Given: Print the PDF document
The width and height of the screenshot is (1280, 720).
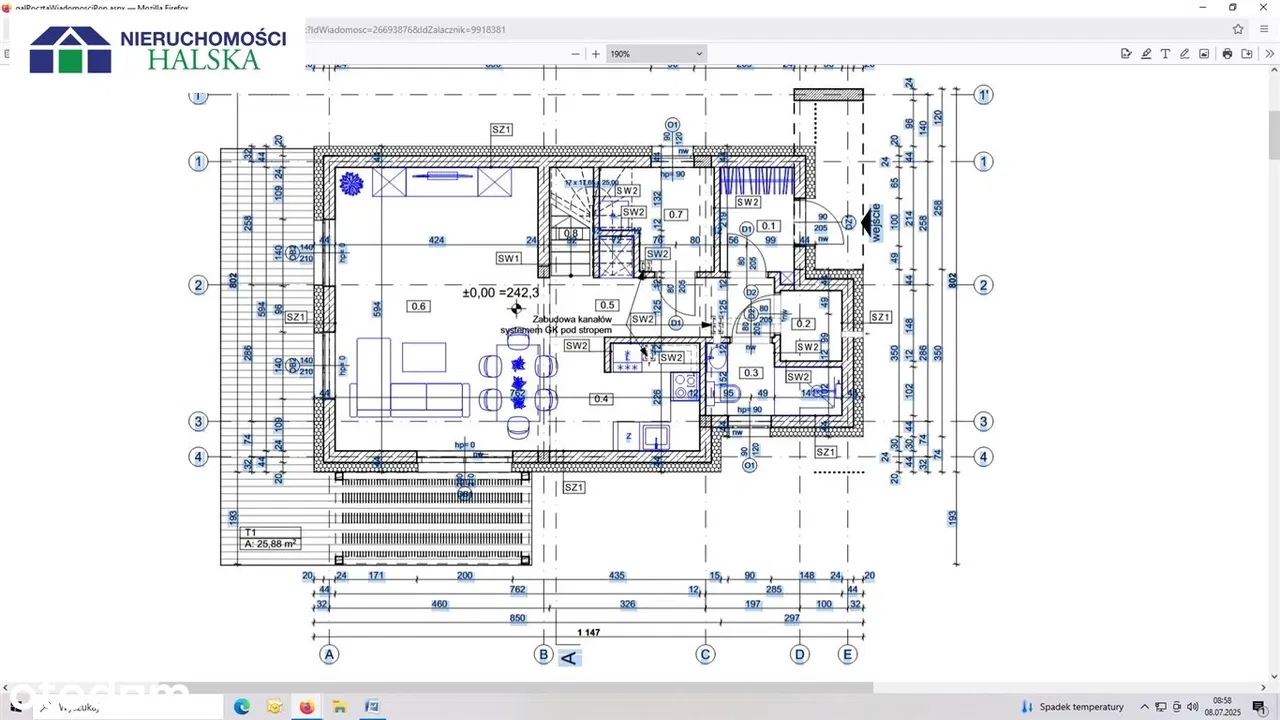Looking at the screenshot, I should (x=1227, y=54).
